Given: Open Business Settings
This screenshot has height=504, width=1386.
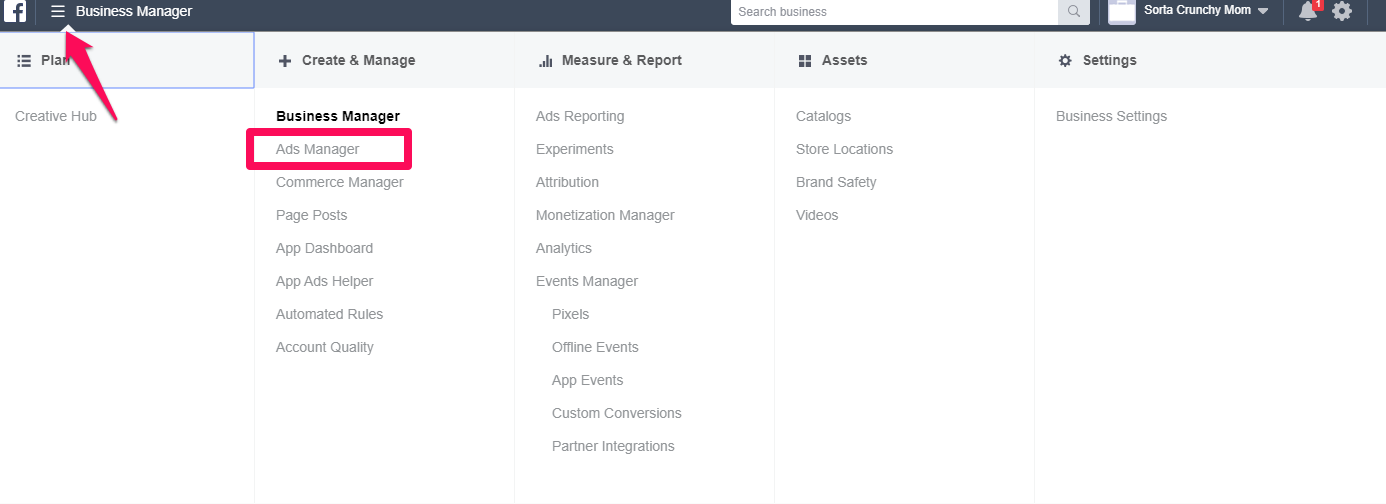Looking at the screenshot, I should point(1111,116).
